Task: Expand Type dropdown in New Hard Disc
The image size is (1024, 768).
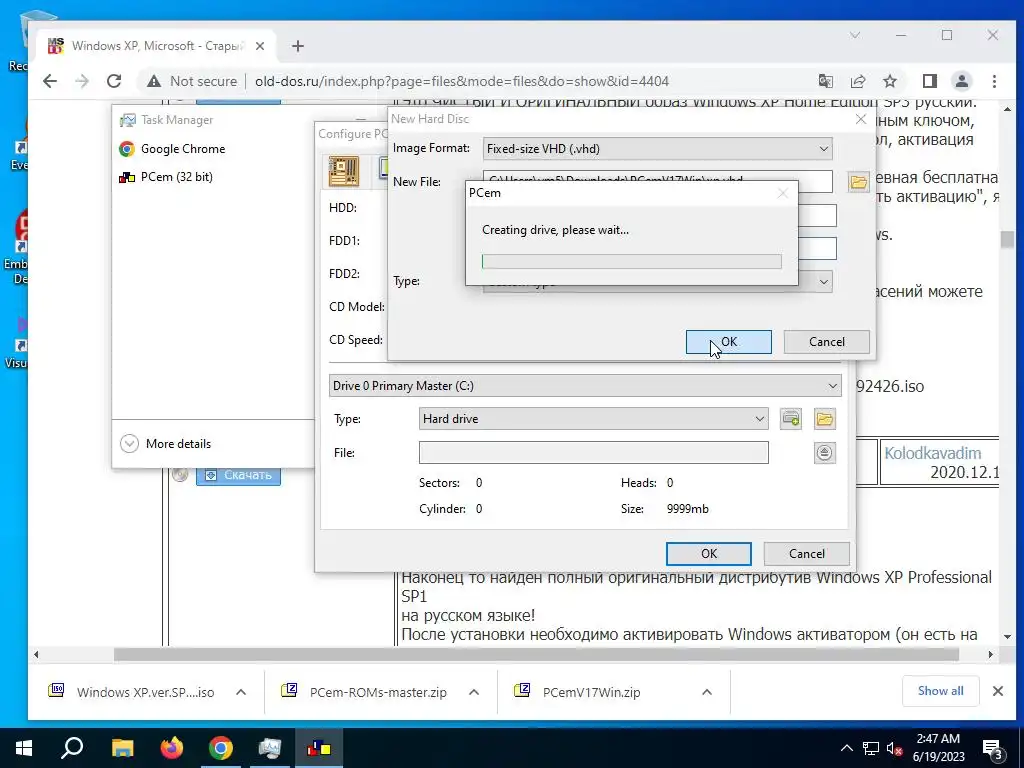Action: click(x=824, y=281)
